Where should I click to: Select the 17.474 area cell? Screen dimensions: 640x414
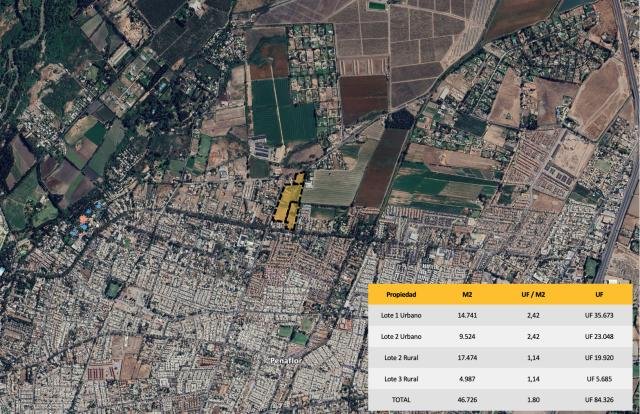click(x=467, y=358)
